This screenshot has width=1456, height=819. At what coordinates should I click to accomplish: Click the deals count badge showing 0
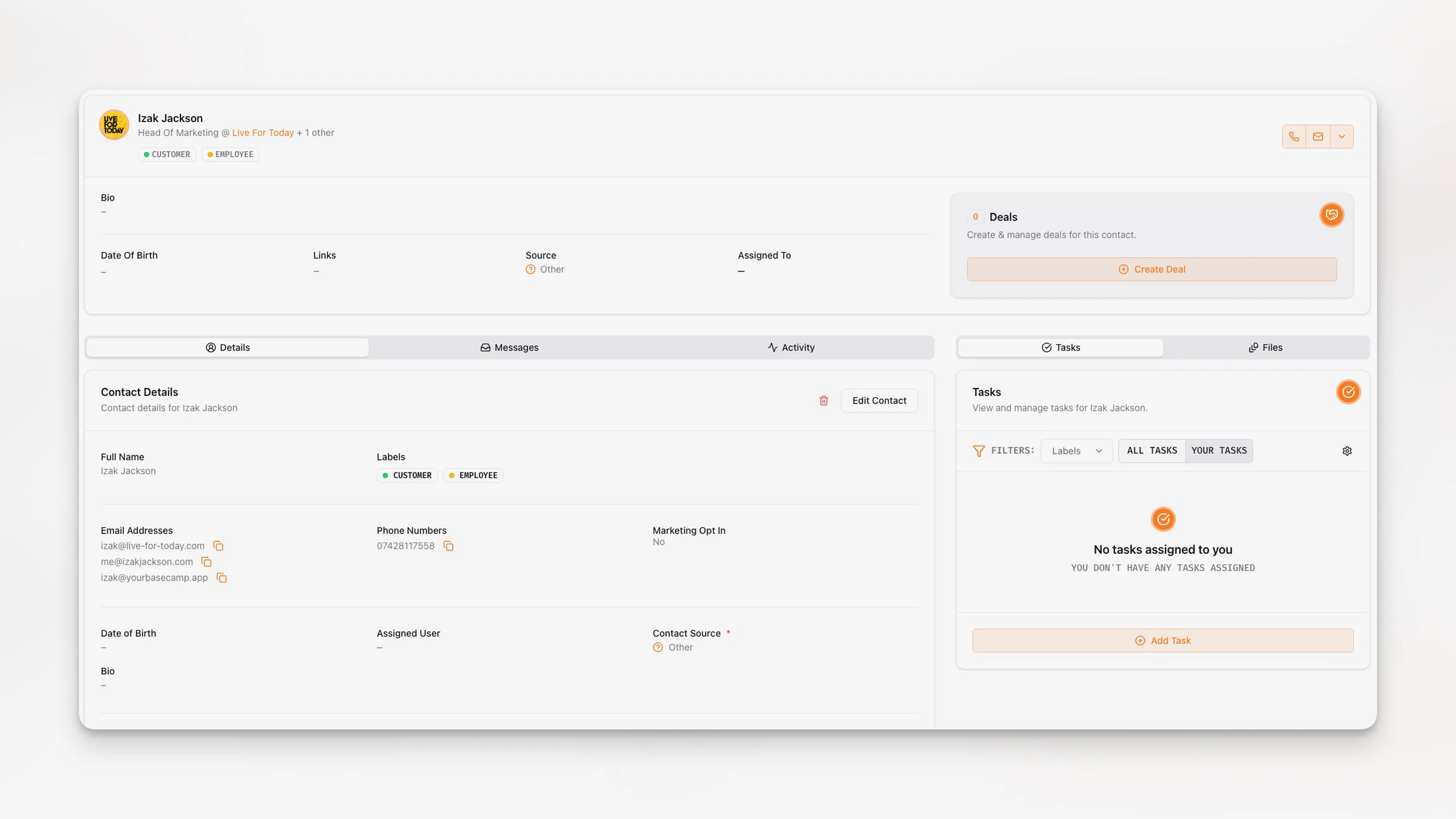tap(975, 217)
